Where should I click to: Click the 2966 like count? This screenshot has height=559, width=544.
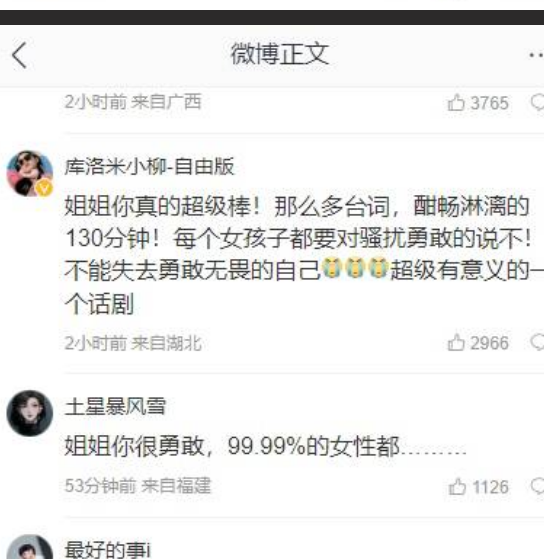coord(489,343)
